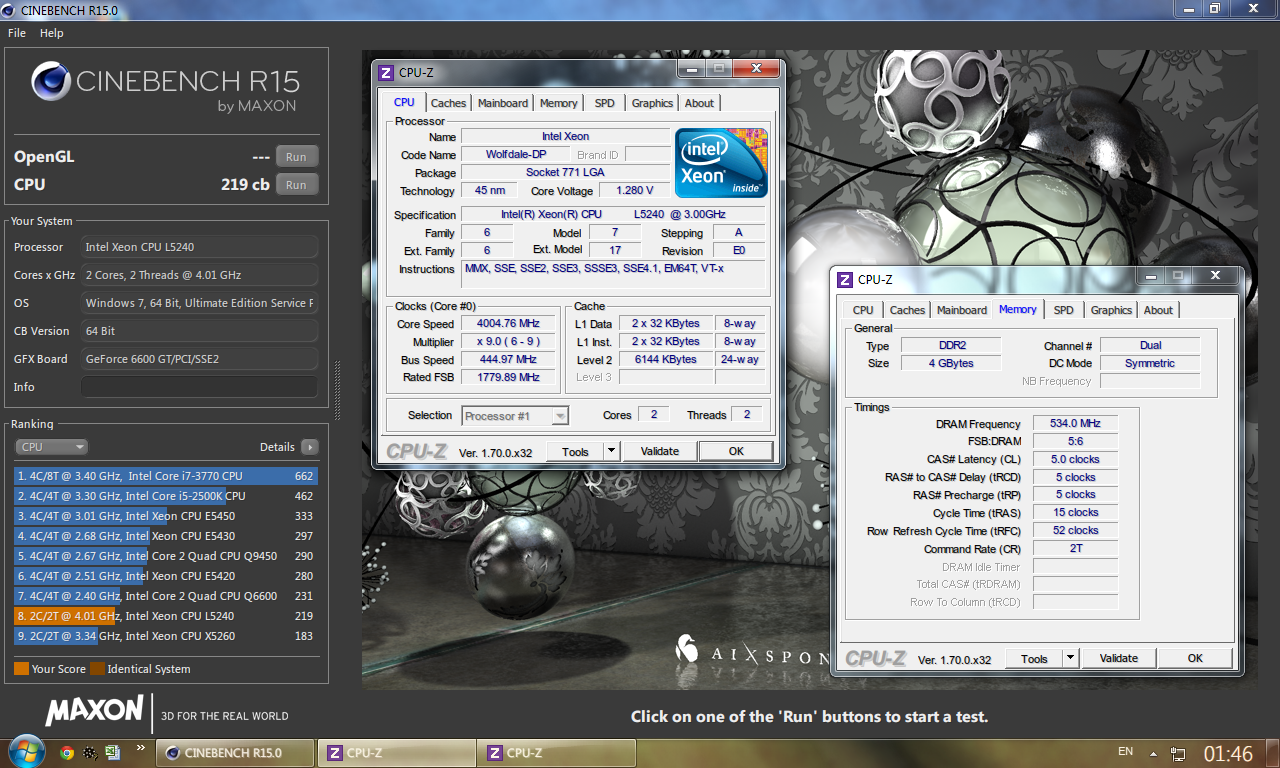
Task: Open the About tab in CPU-Z Memory window
Action: point(1158,310)
